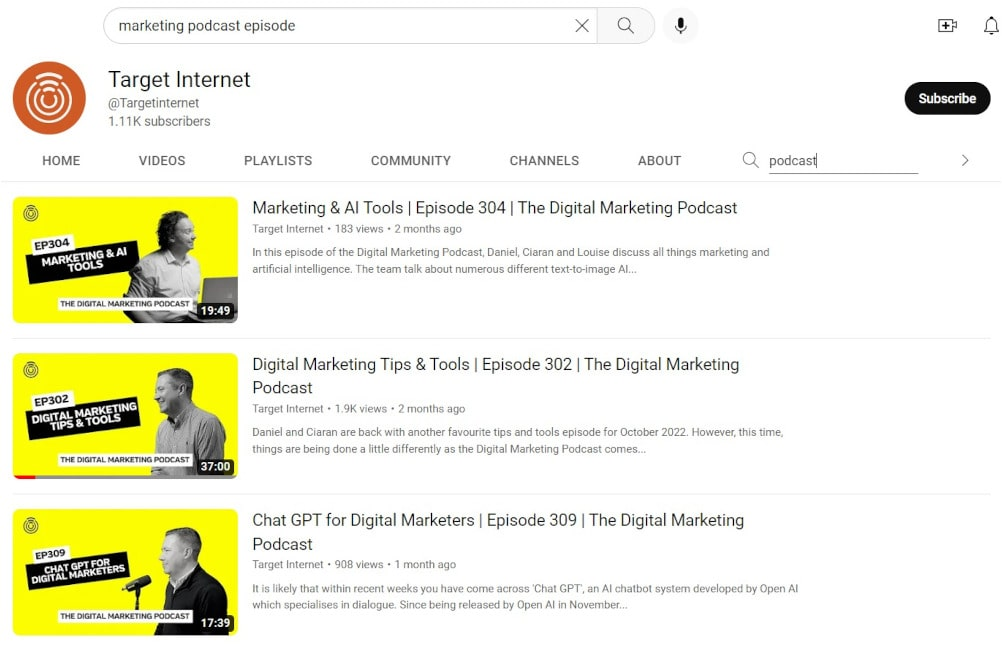Click the 17:39 duration badge

(x=215, y=623)
